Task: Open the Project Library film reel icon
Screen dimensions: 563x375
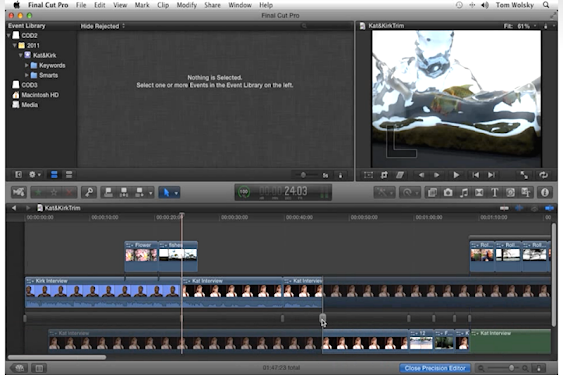Action: coord(19,368)
